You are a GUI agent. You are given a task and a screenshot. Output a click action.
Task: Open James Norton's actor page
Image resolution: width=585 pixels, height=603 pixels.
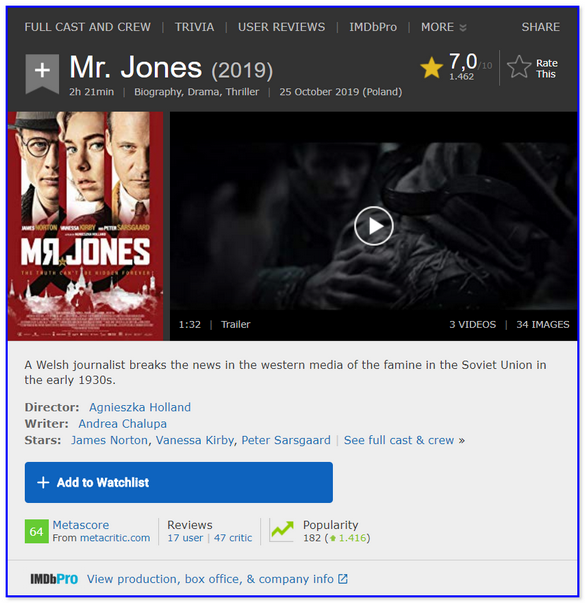(x=109, y=440)
